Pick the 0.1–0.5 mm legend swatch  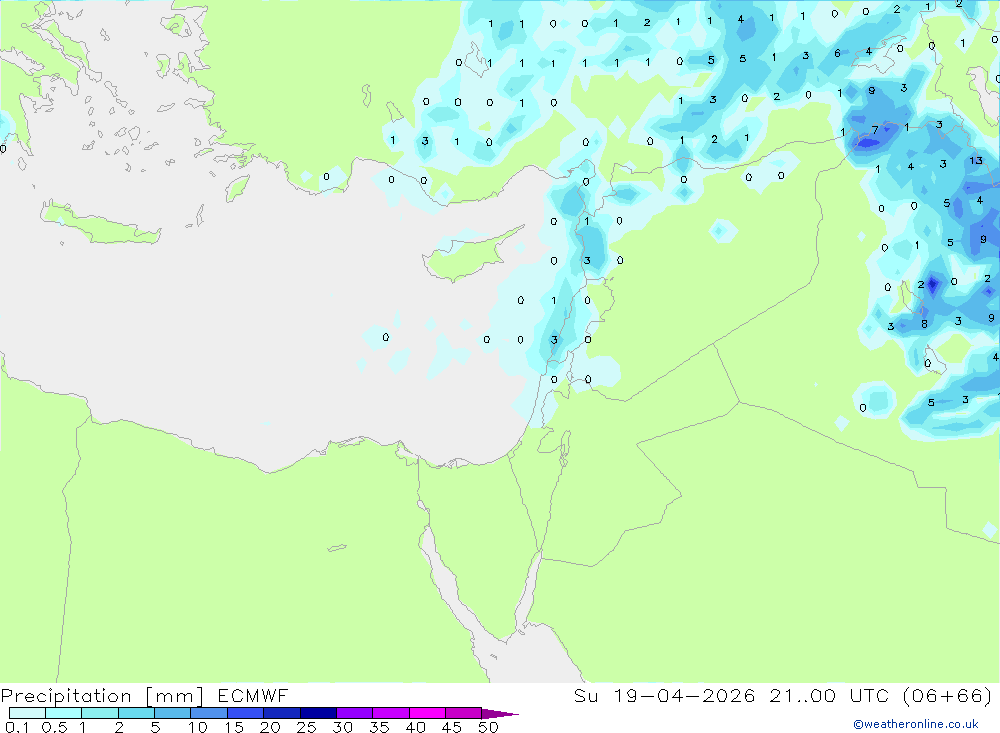[x=27, y=713]
